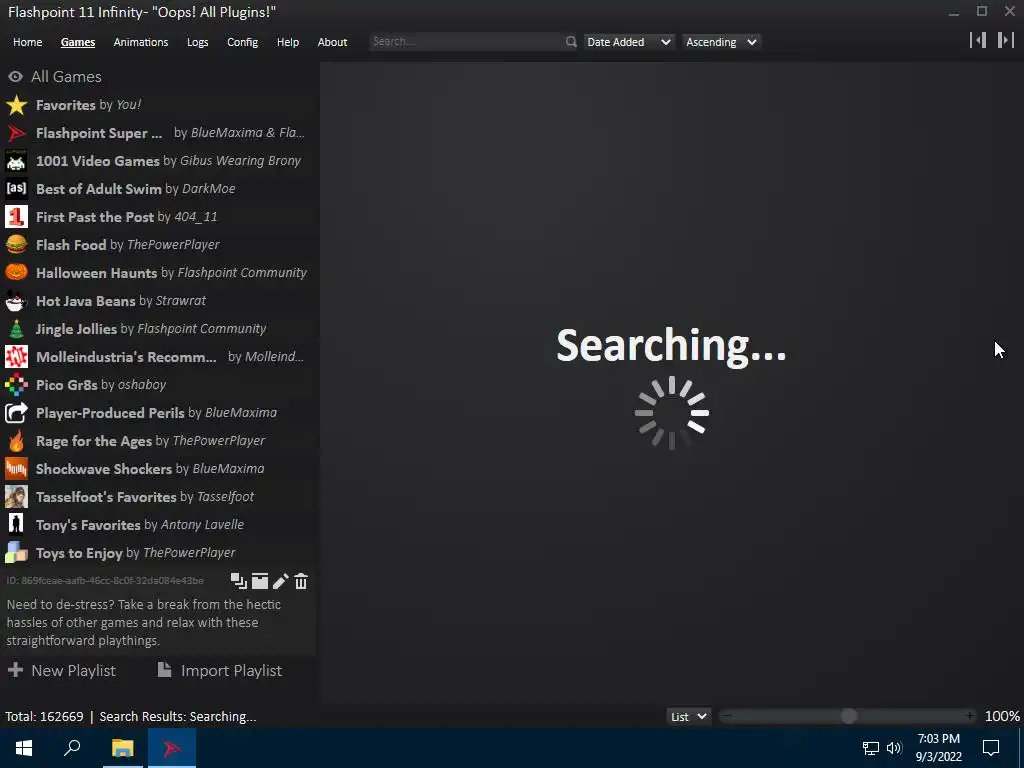Open the Games tab
1024x768 pixels.
click(x=78, y=42)
